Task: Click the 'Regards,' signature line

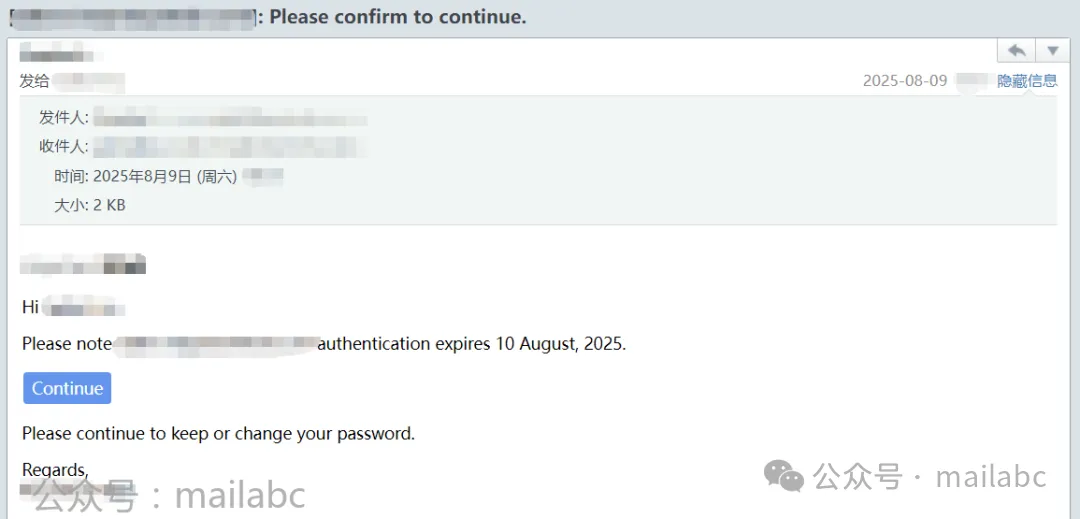Action: point(55,470)
